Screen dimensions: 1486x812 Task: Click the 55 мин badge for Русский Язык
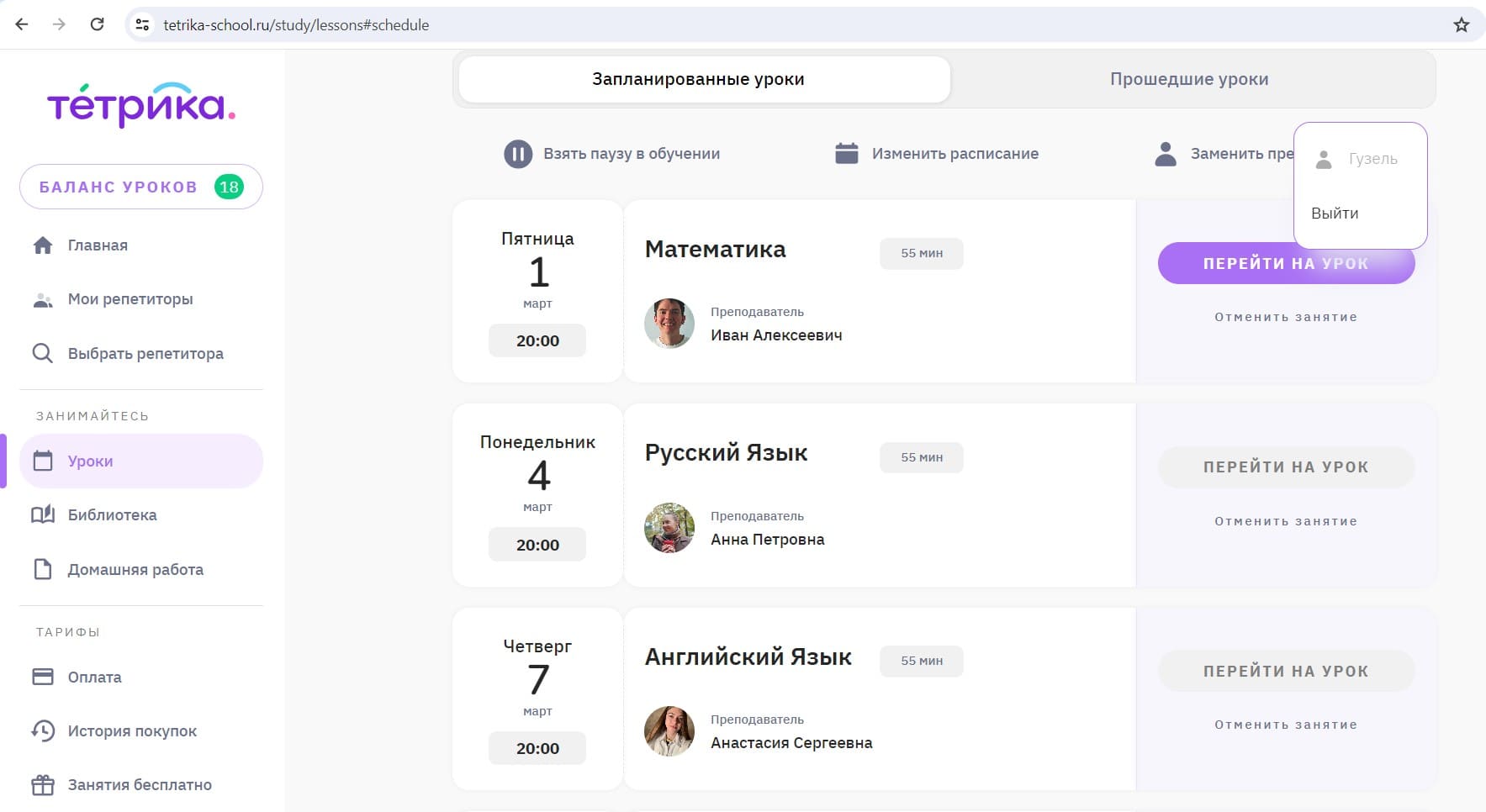pyautogui.click(x=922, y=457)
